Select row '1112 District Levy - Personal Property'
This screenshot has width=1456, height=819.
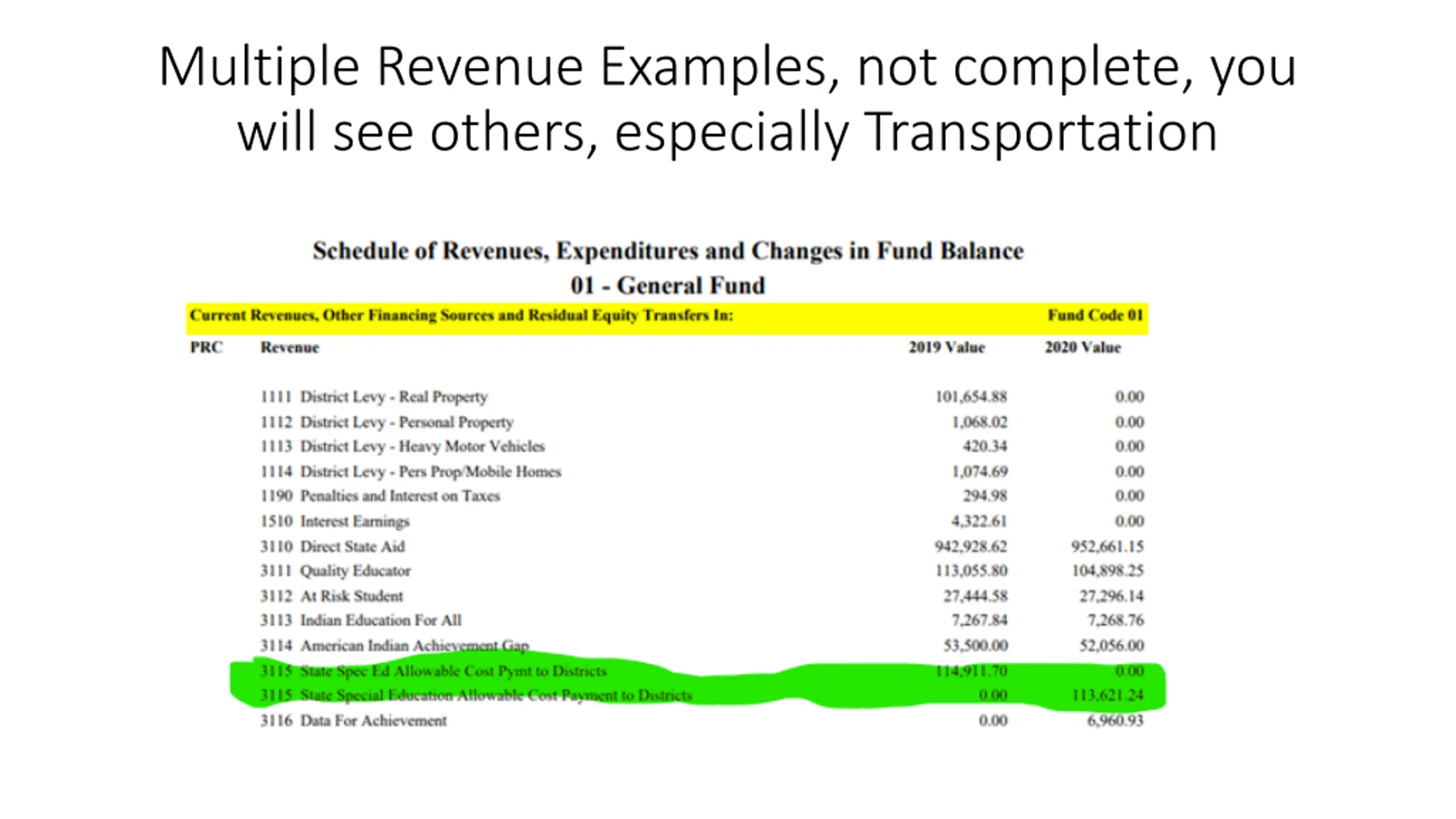pyautogui.click(x=702, y=422)
